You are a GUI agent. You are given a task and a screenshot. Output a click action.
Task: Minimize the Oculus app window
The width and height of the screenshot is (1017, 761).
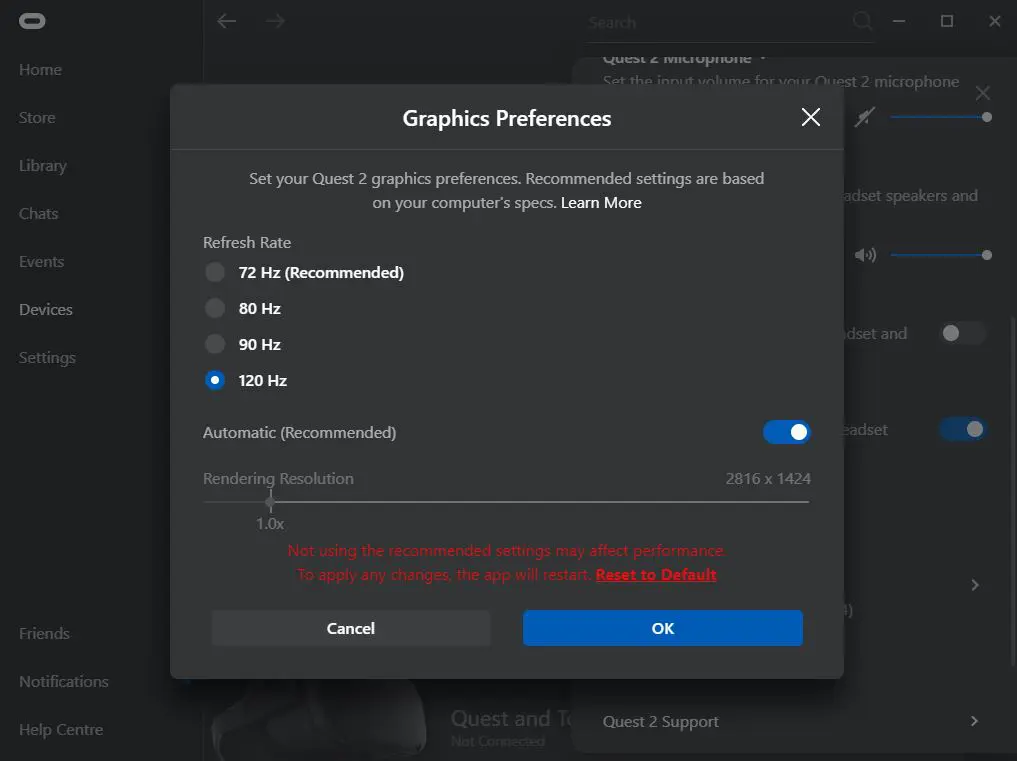898,21
